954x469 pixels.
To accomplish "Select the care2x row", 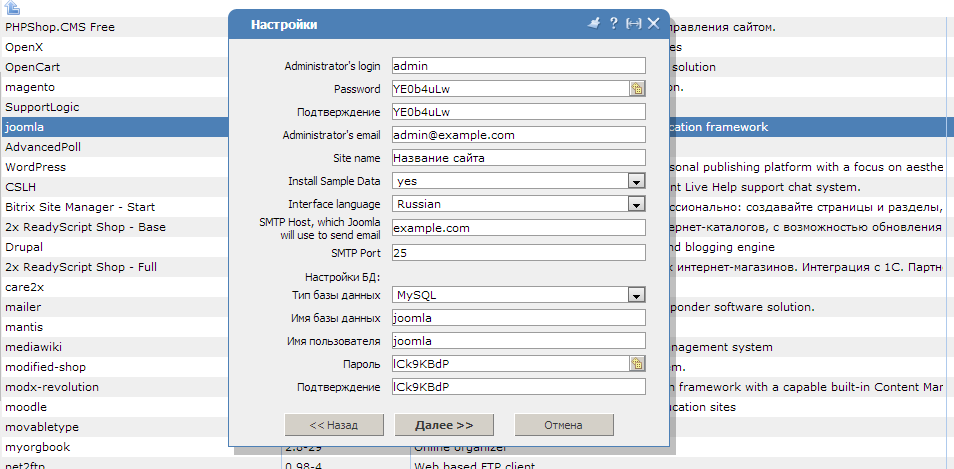I will (24, 287).
